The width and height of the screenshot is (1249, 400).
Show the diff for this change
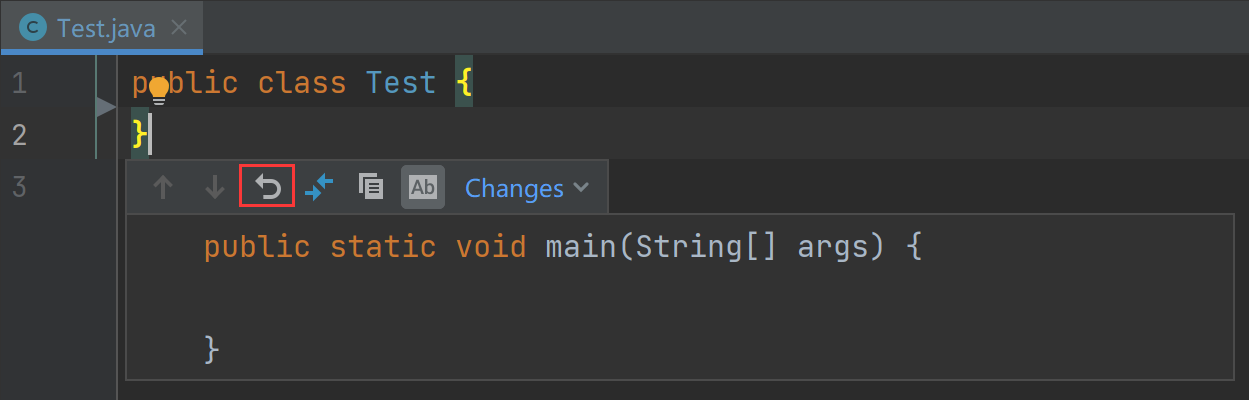pyautogui.click(x=320, y=187)
